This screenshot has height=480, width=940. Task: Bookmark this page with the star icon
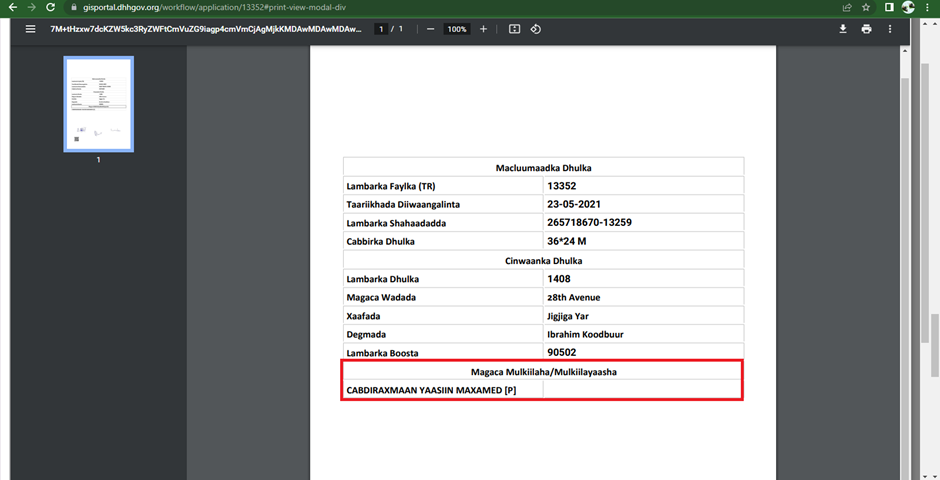[x=866, y=8]
